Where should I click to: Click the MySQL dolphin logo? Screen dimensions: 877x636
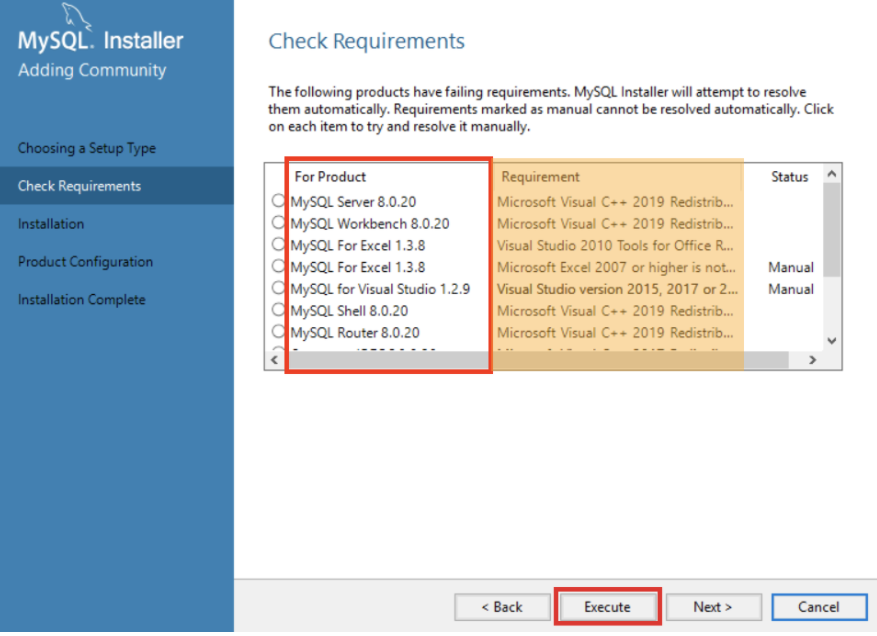click(x=76, y=15)
